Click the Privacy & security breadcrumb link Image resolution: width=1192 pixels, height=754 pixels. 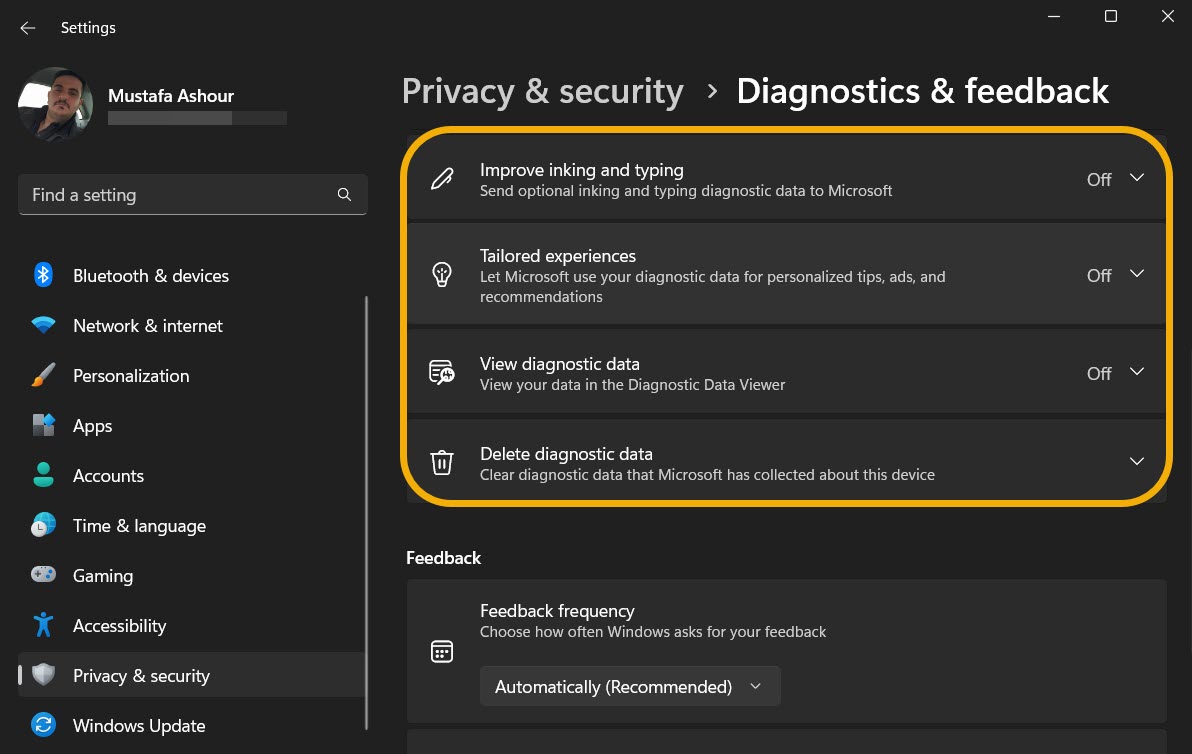pyautogui.click(x=542, y=91)
